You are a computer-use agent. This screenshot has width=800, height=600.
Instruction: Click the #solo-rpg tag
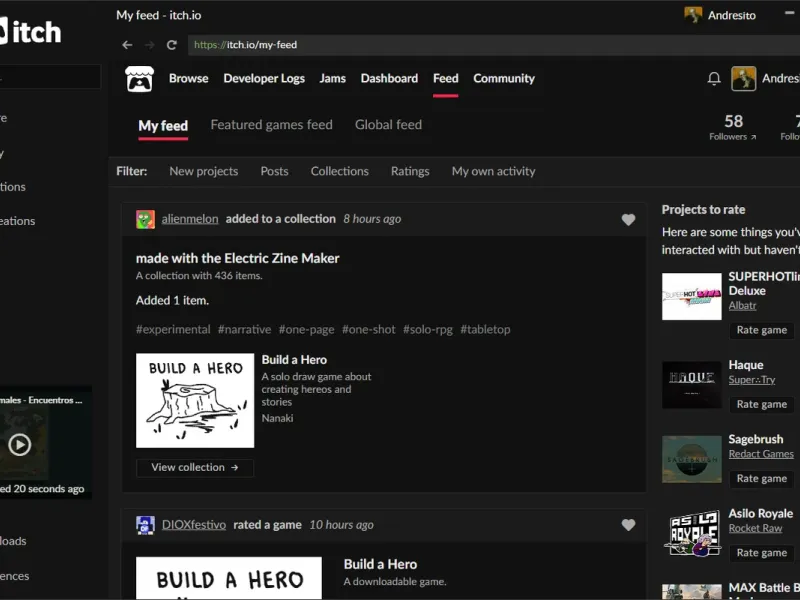point(428,330)
